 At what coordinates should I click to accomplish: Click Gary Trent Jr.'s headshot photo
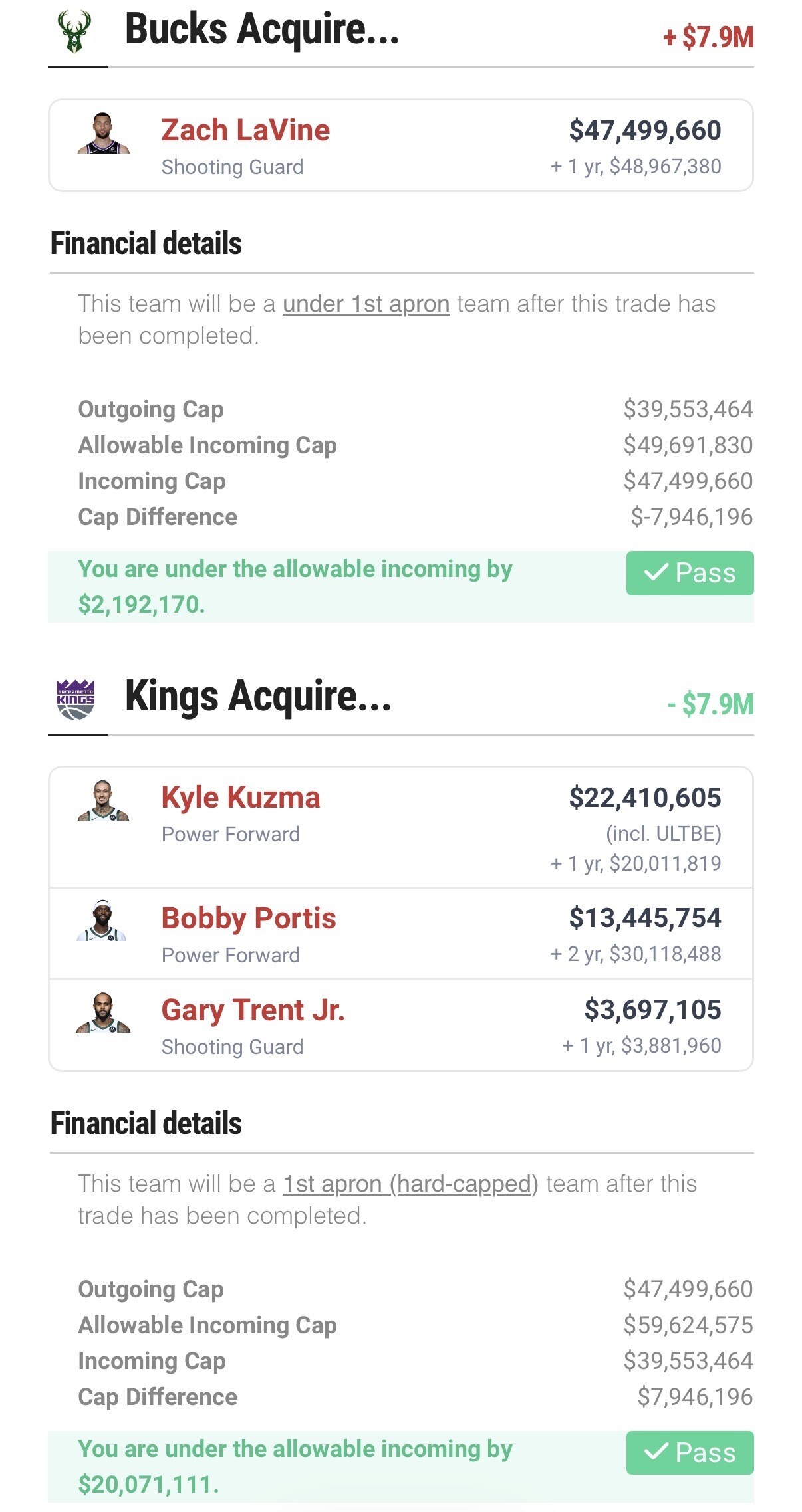click(103, 1013)
